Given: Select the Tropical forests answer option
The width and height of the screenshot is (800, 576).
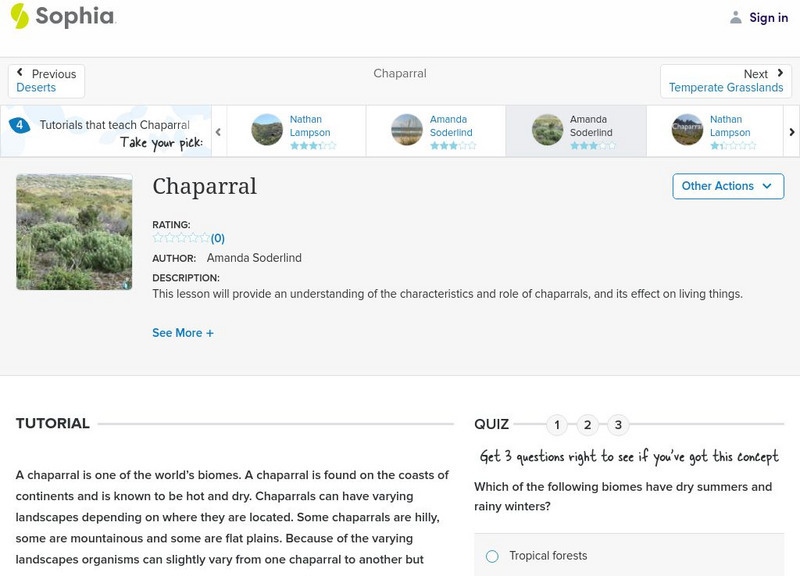Looking at the screenshot, I should click(x=492, y=556).
